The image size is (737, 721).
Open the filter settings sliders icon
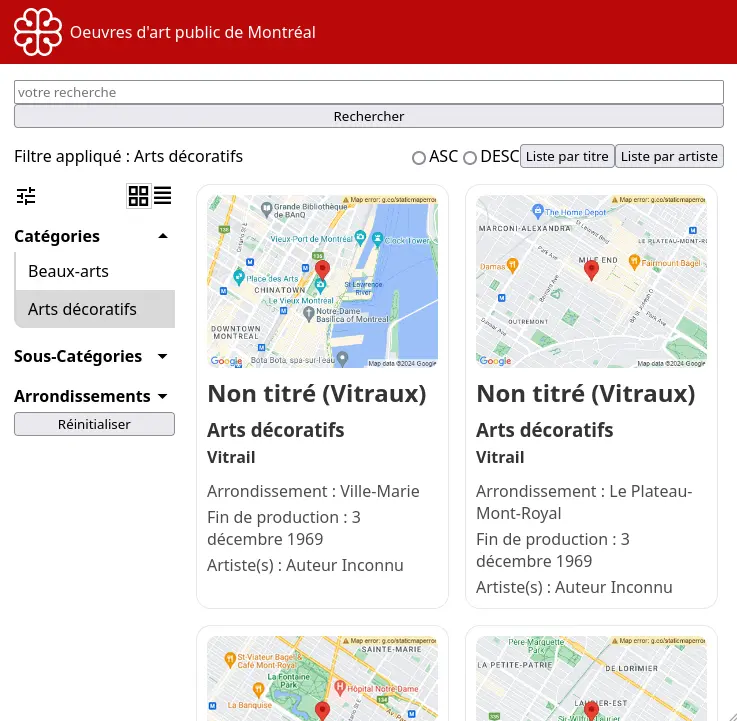26,196
